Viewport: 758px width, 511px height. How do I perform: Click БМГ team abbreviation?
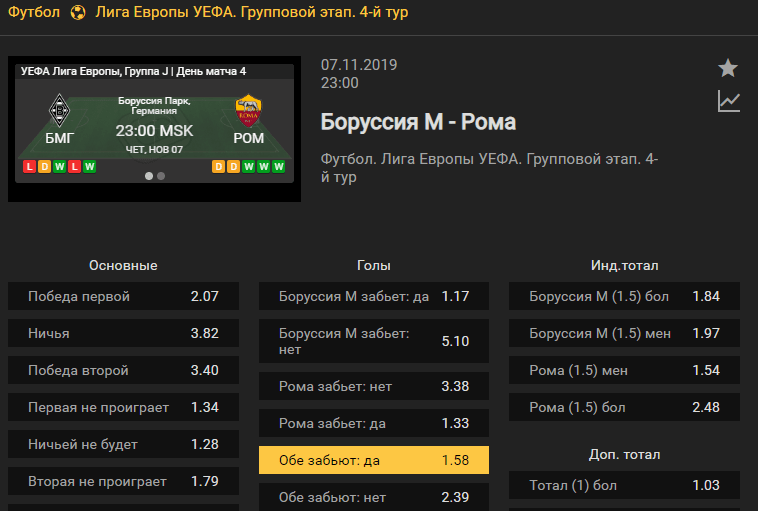(59, 138)
